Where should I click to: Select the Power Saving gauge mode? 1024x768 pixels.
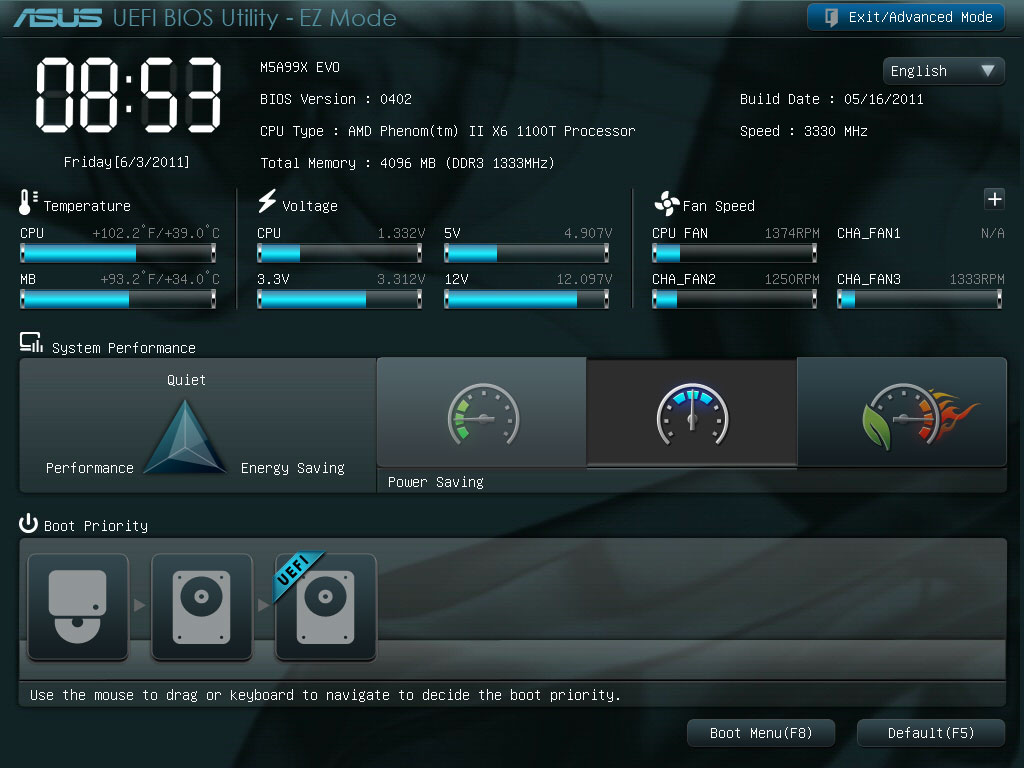(x=482, y=413)
